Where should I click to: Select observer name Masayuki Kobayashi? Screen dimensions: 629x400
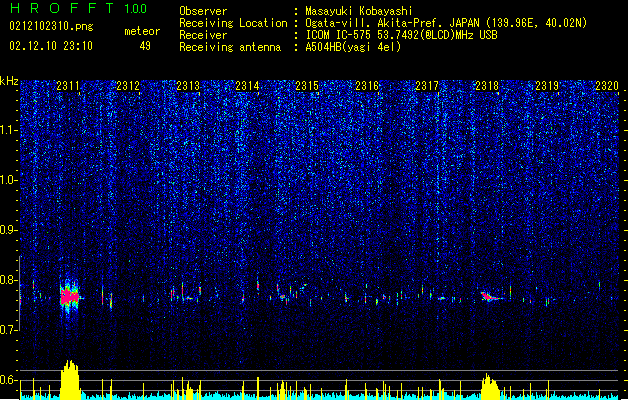pyautogui.click(x=359, y=11)
